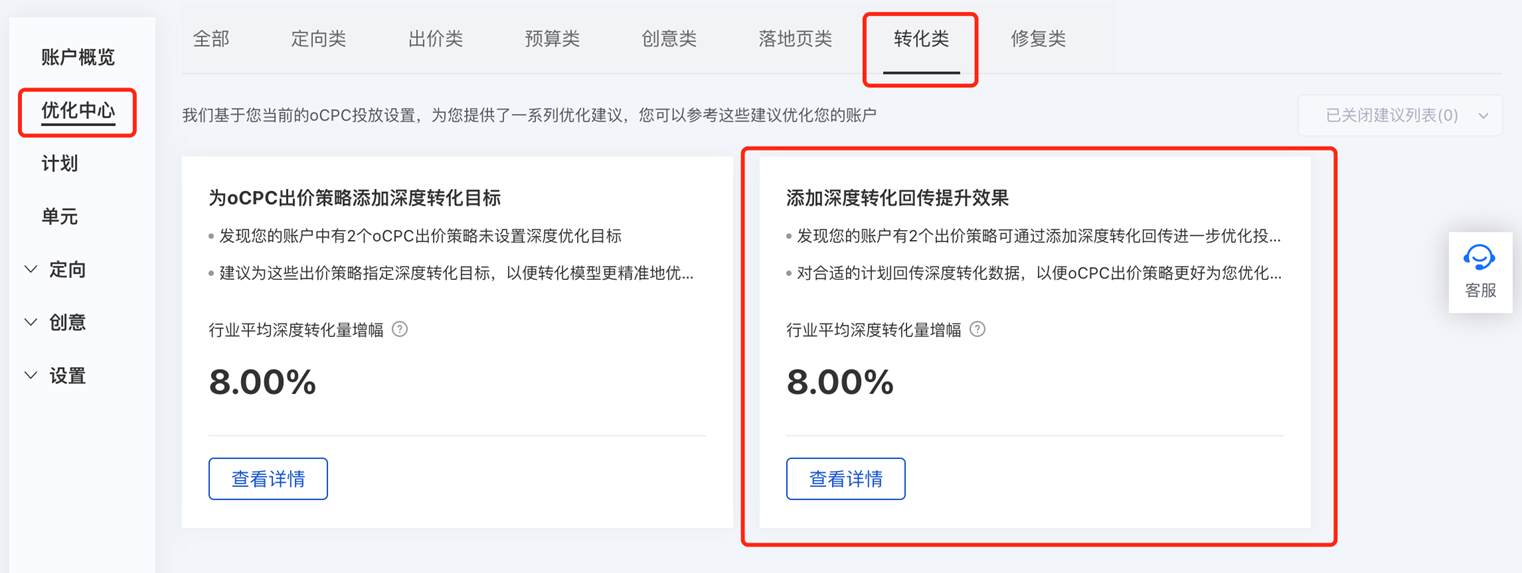Switch to the 定向类 tab
The width and height of the screenshot is (1522, 573).
(318, 39)
